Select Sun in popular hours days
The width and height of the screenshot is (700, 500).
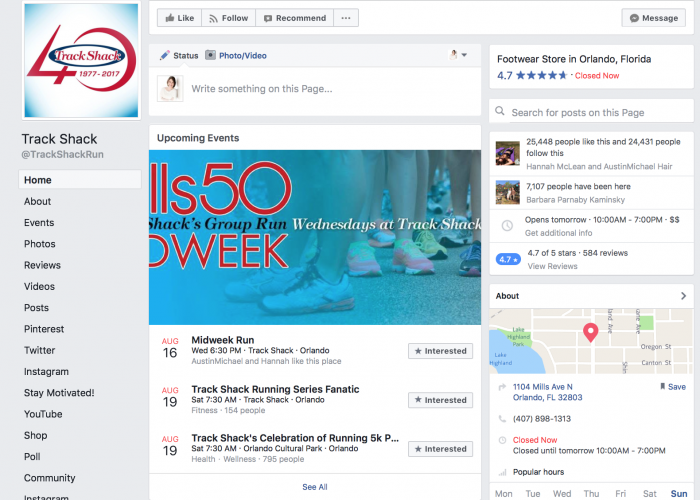tap(679, 494)
